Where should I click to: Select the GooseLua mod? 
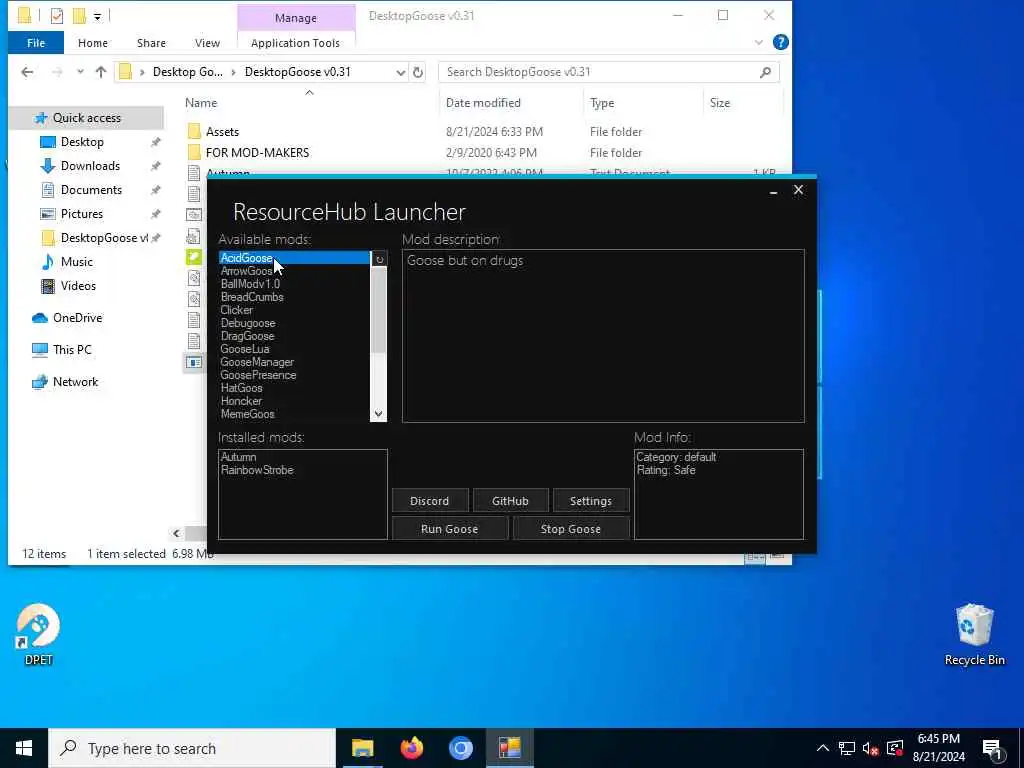tap(245, 349)
